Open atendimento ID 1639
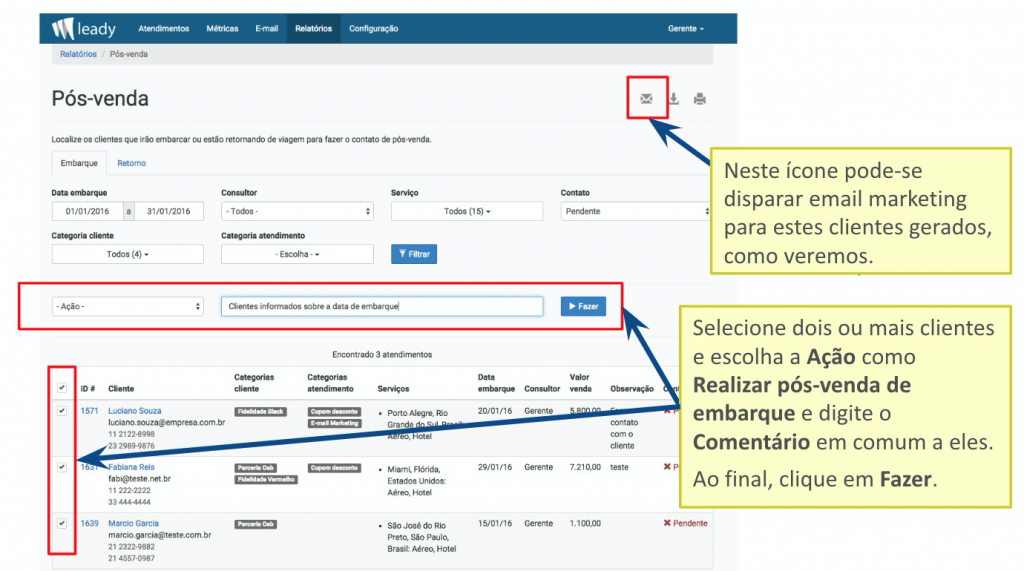 click(x=89, y=523)
